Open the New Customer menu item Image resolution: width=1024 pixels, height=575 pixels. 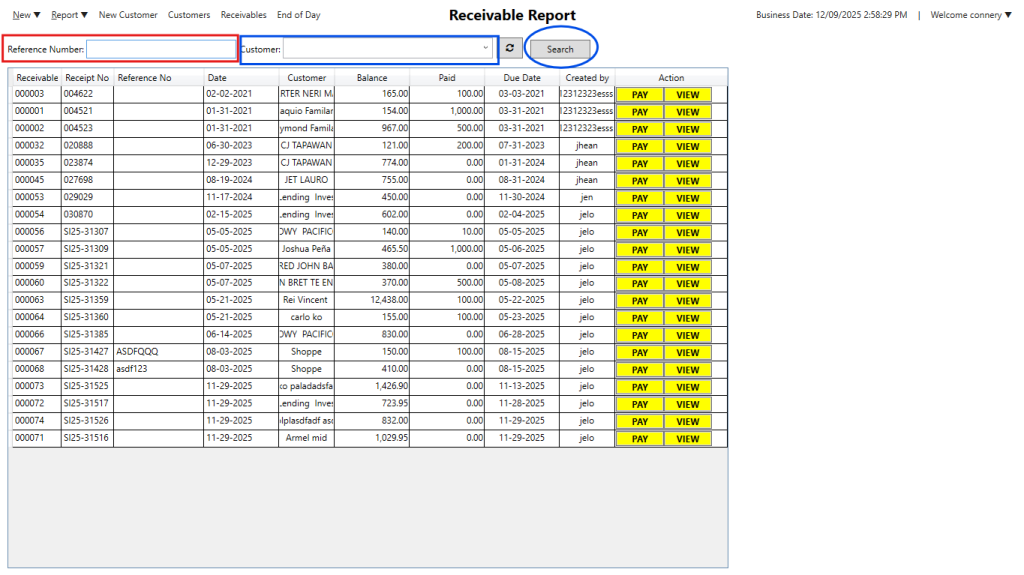(128, 15)
